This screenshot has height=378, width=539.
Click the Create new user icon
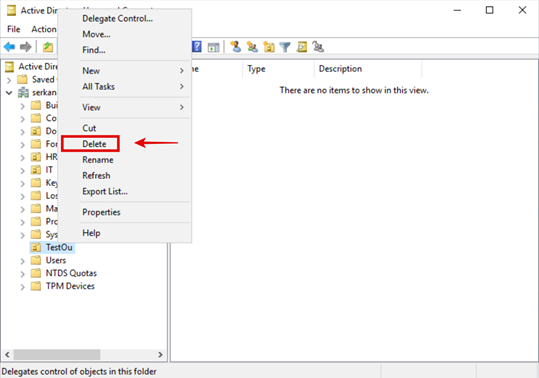(x=236, y=47)
